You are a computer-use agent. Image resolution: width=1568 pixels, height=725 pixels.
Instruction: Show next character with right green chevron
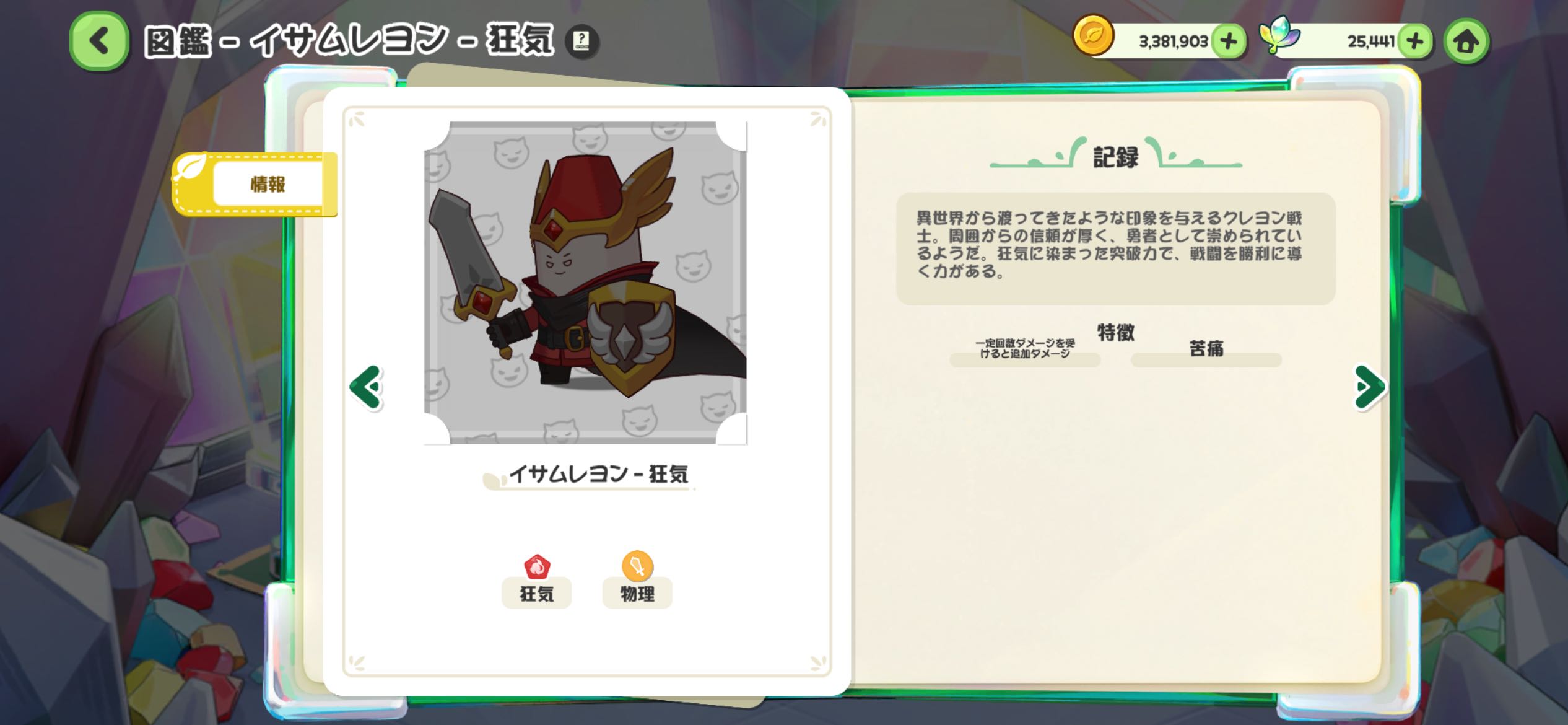point(1370,387)
